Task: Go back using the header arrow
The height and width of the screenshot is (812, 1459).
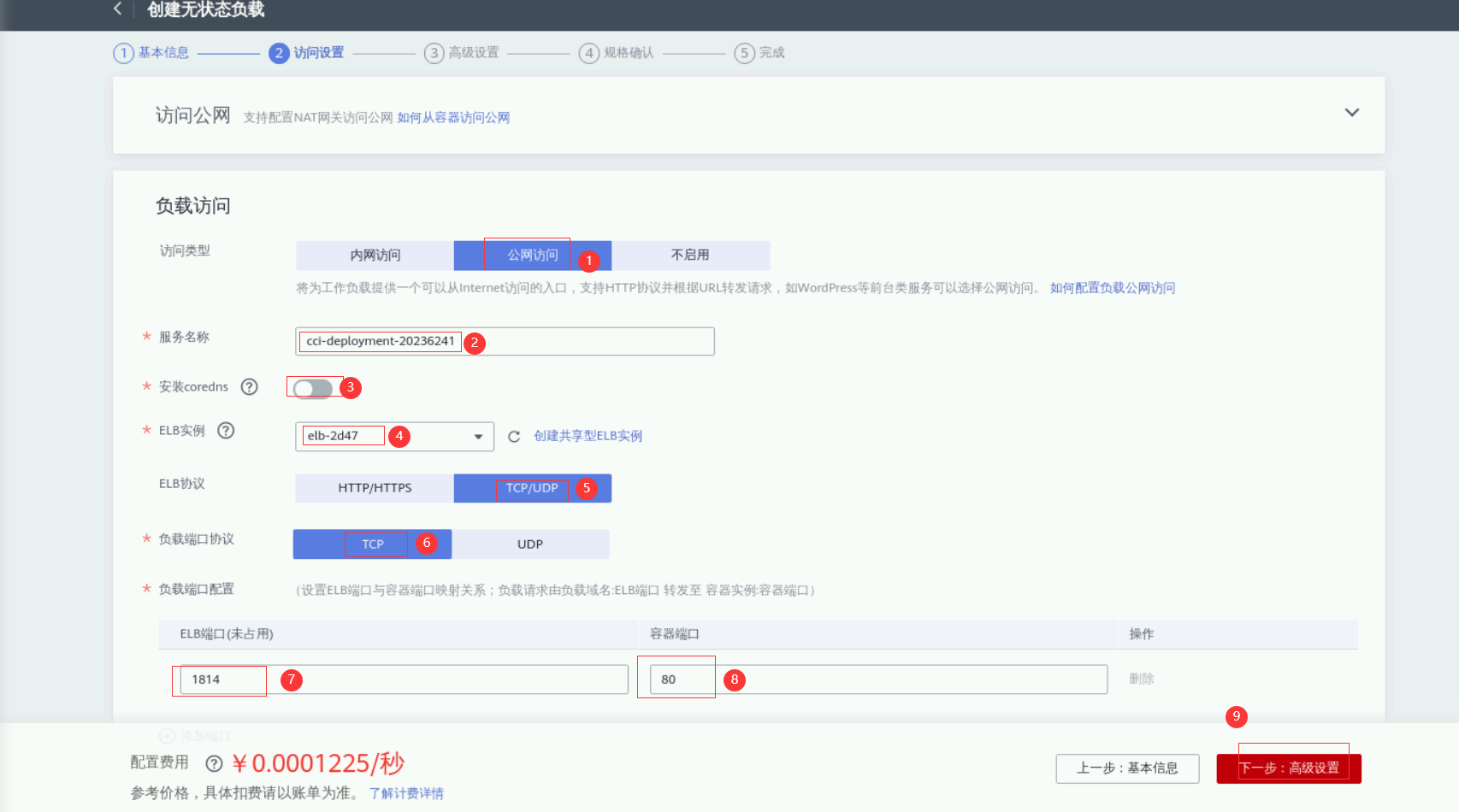Action: [118, 9]
